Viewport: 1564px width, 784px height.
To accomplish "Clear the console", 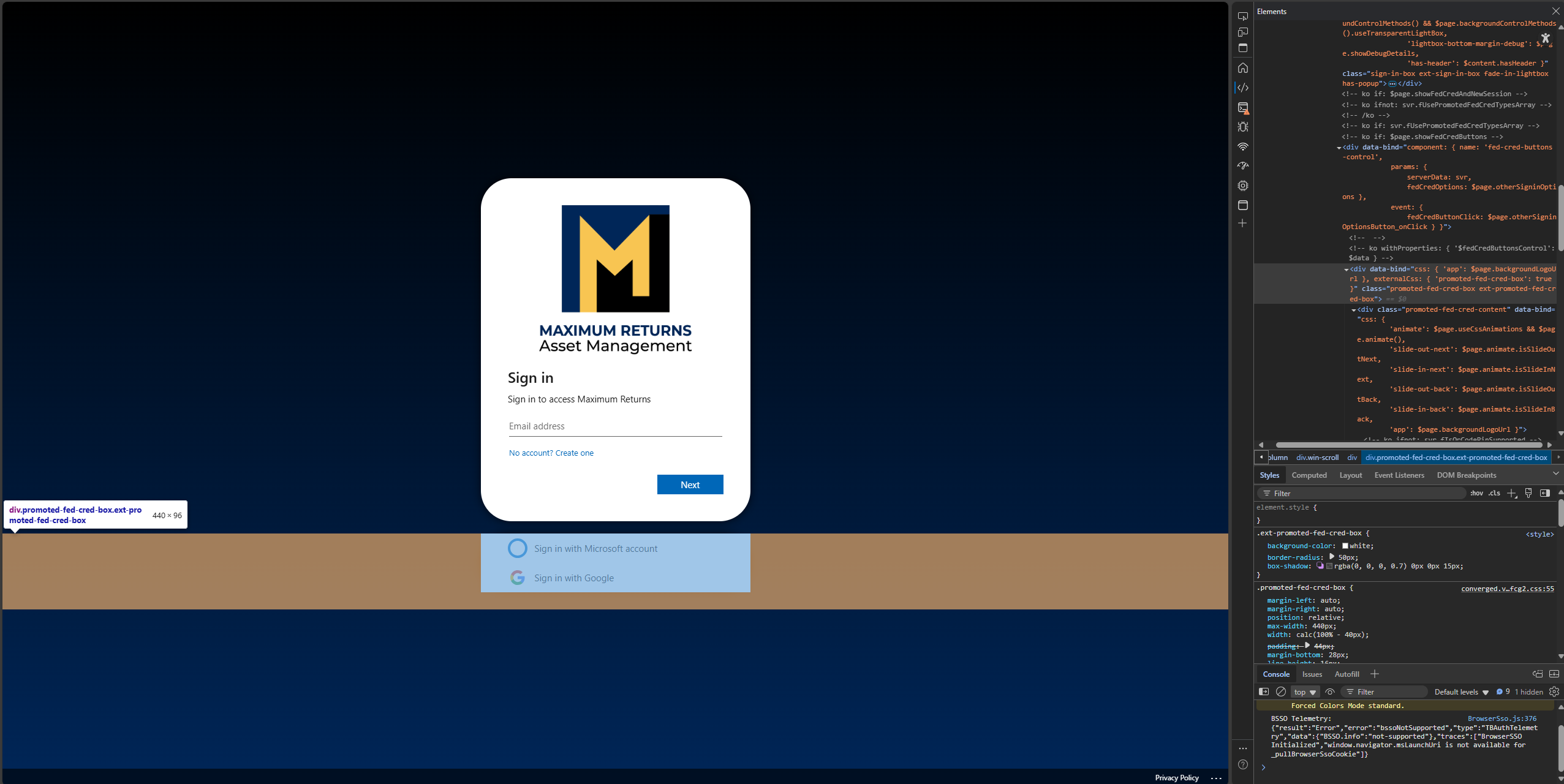I will click(1280, 692).
